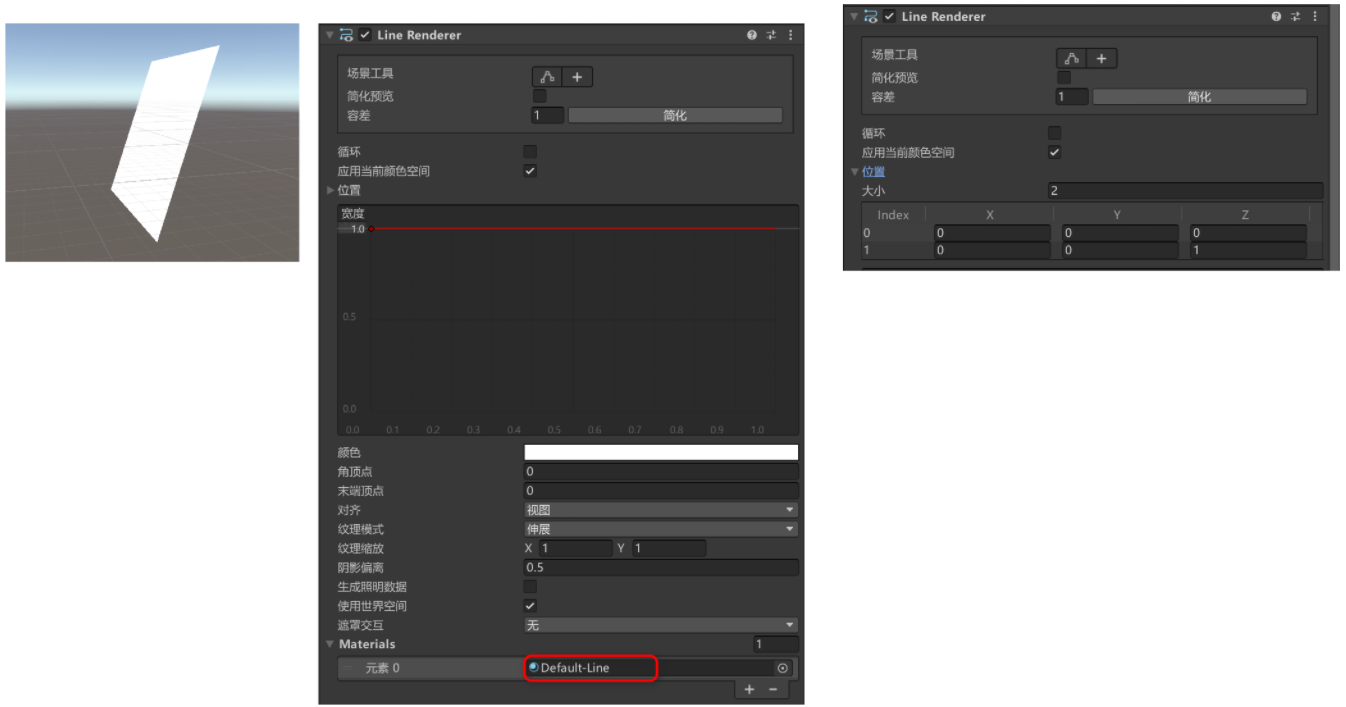Toggle 简化预览 checkbox in right panel

click(1064, 77)
